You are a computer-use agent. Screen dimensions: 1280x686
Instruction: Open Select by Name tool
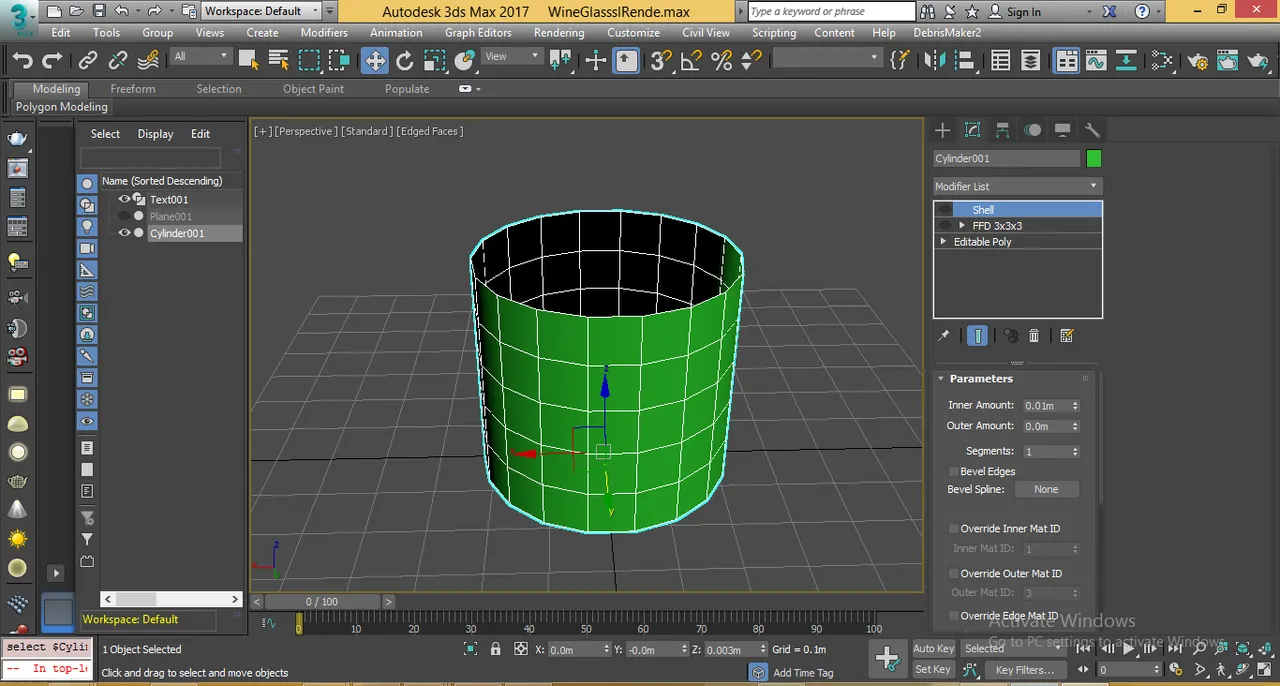pyautogui.click(x=279, y=61)
